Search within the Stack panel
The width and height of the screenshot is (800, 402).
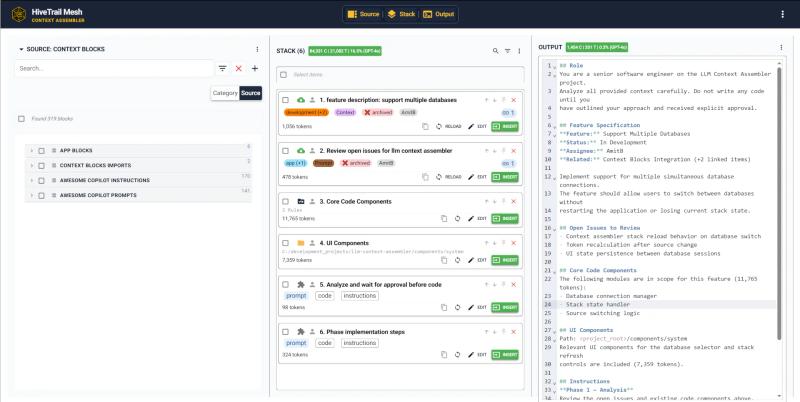click(495, 51)
